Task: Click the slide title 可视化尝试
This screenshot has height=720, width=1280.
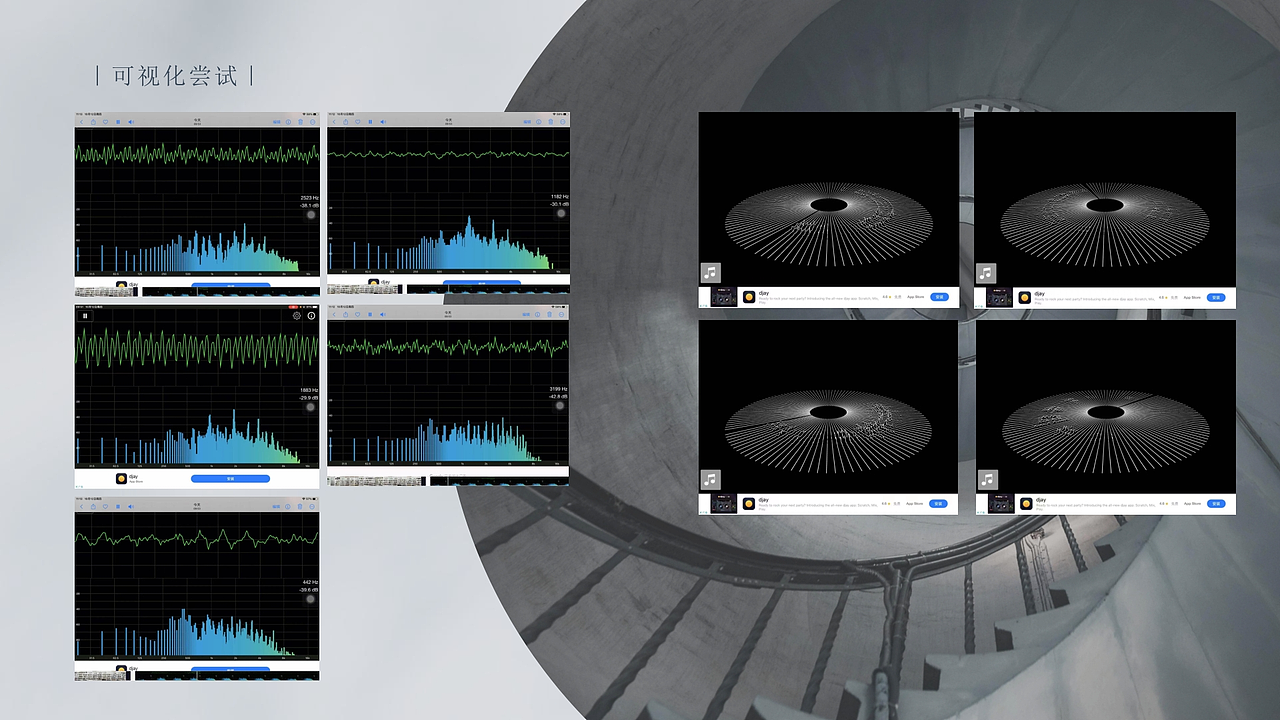Action: 175,76
